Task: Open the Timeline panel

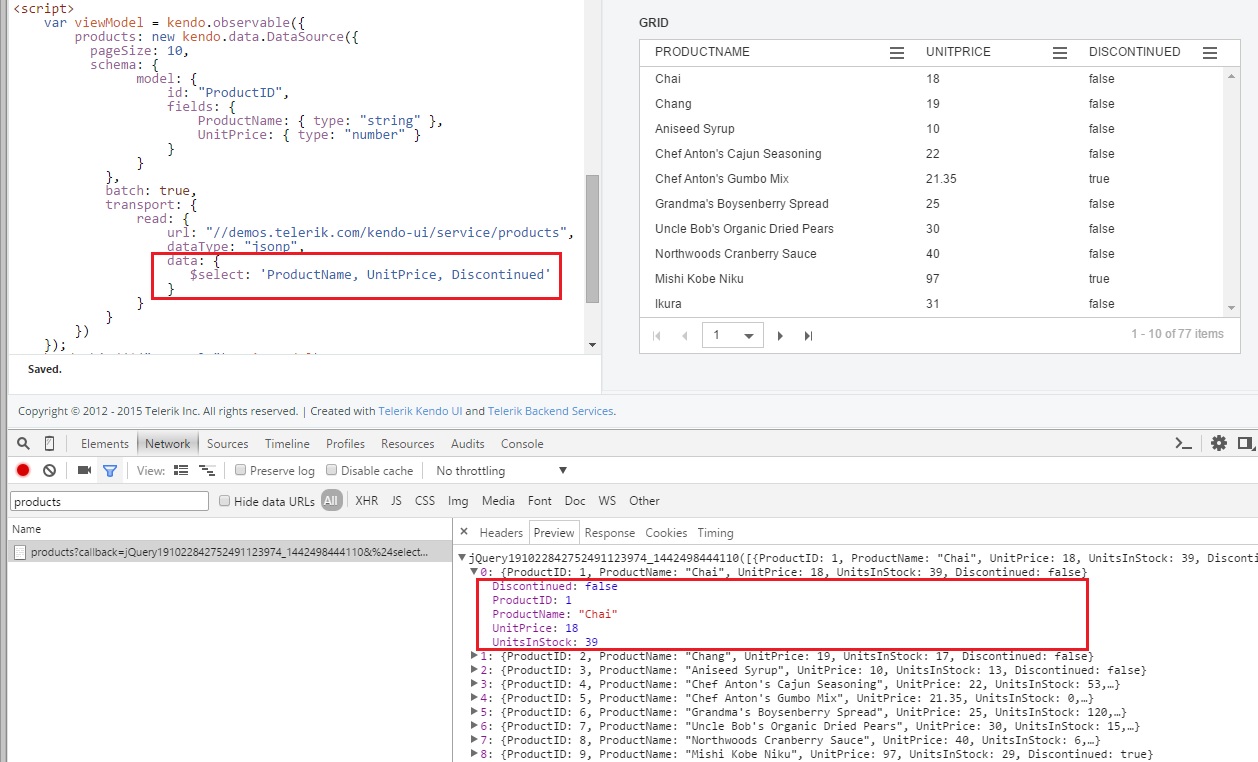Action: [287, 443]
